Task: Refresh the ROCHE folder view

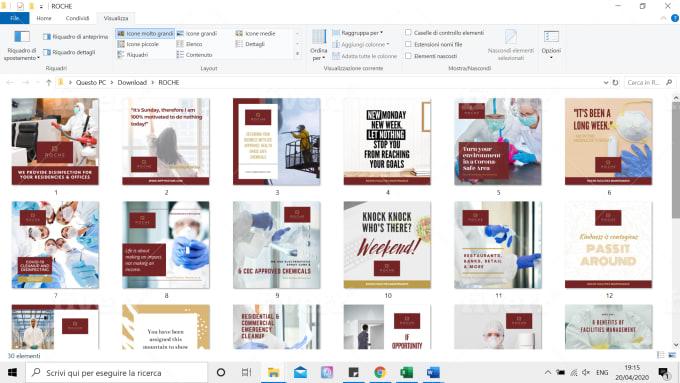Action: click(615, 82)
